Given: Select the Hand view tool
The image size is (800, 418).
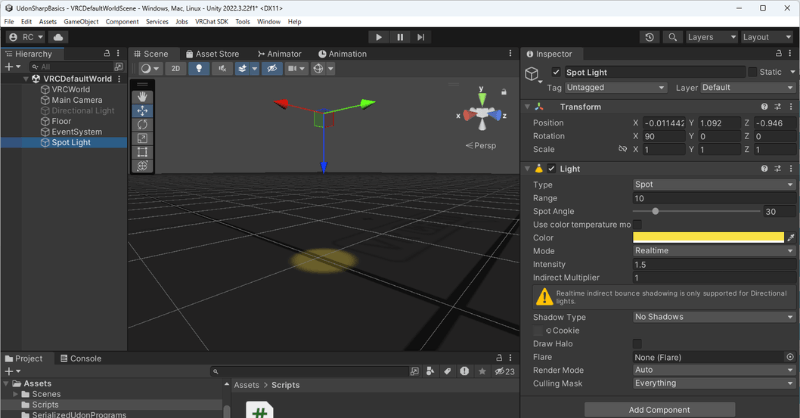Looking at the screenshot, I should pyautogui.click(x=142, y=97).
